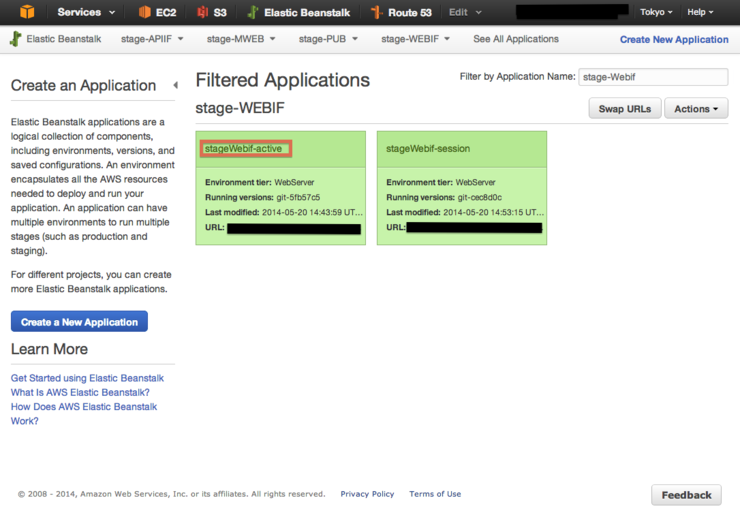Open the Terms of Use link
The image size is (740, 515).
(435, 494)
